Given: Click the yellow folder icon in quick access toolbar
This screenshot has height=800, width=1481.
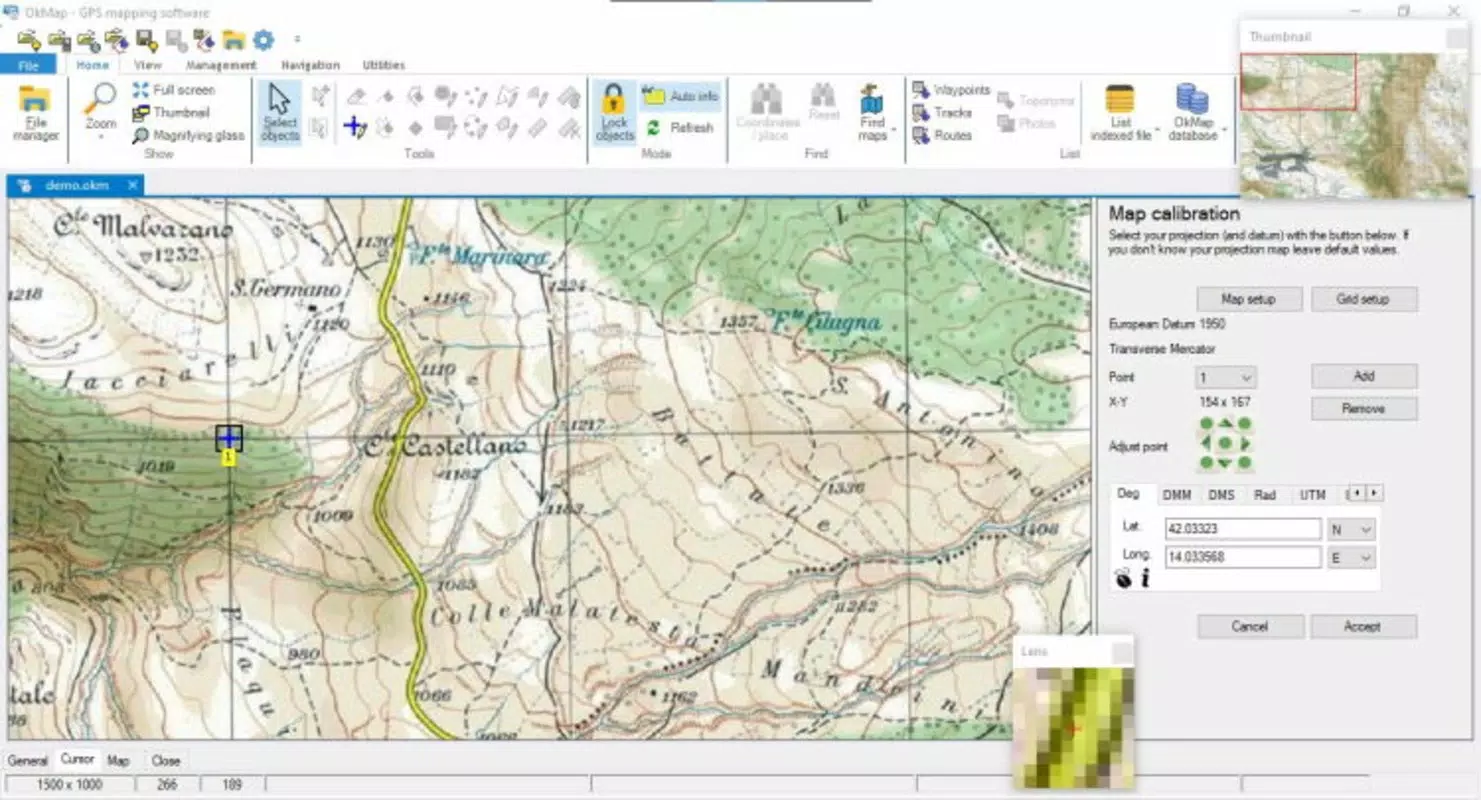Looking at the screenshot, I should [234, 40].
